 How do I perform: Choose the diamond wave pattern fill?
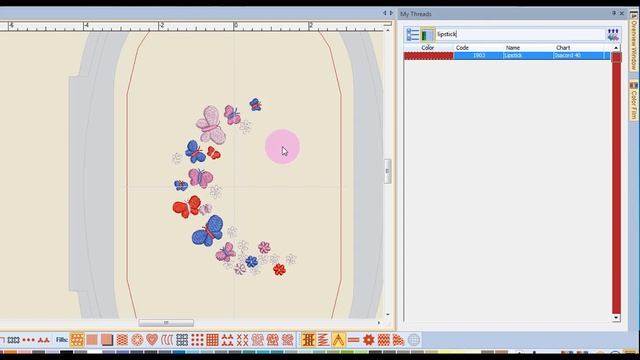point(122,340)
